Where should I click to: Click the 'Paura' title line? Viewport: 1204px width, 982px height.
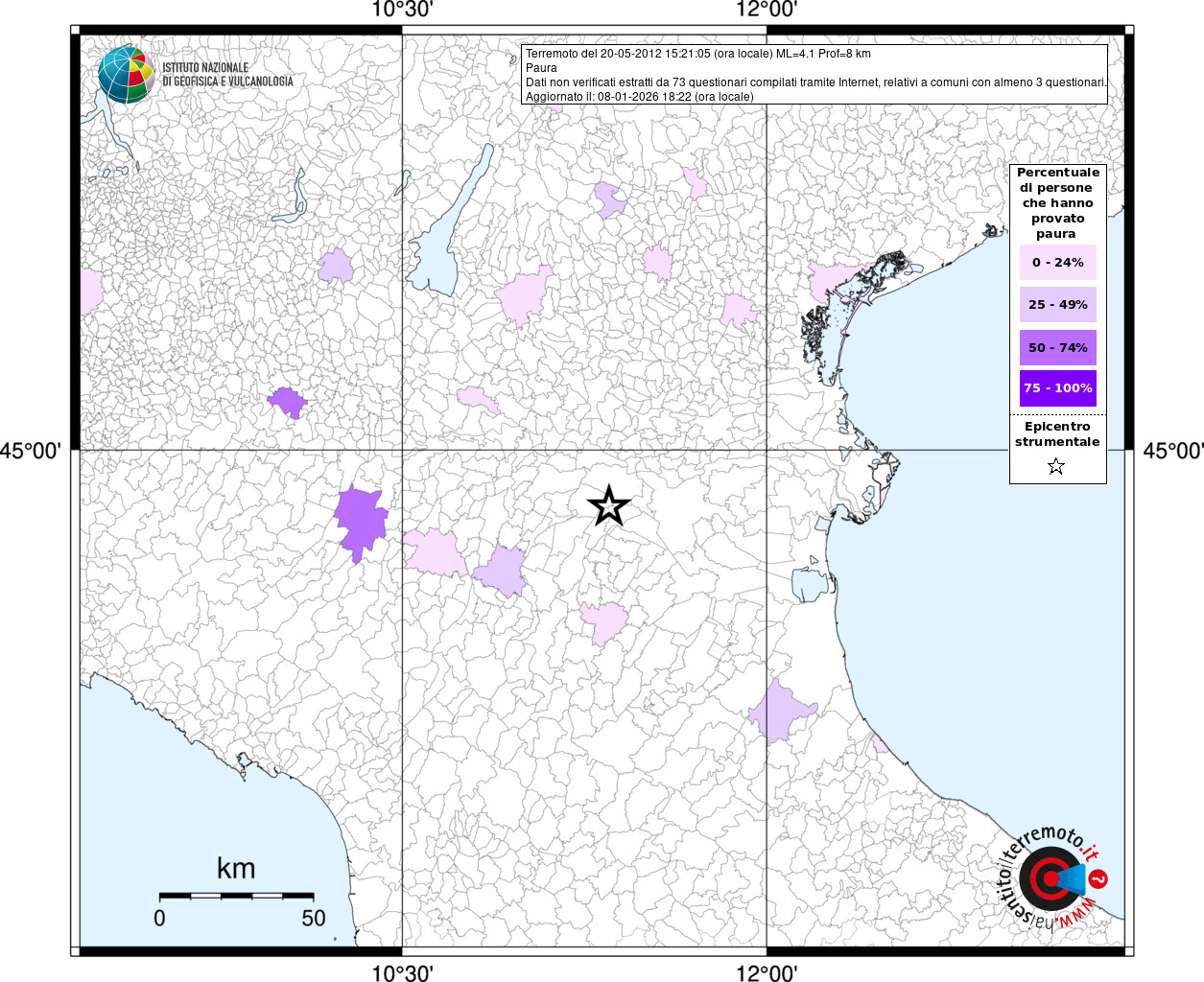click(x=541, y=68)
